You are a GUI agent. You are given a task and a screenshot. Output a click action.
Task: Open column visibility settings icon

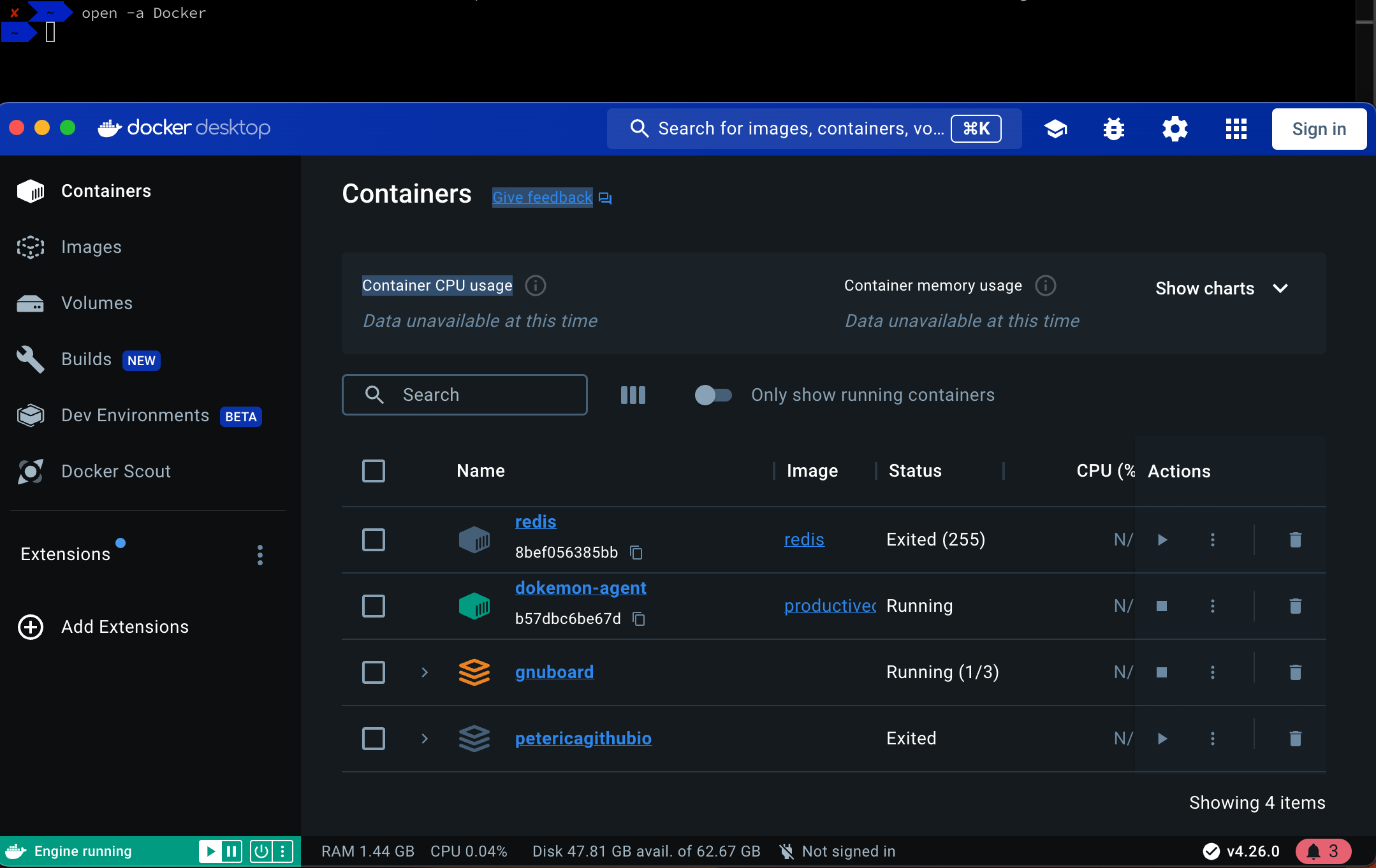tap(633, 395)
